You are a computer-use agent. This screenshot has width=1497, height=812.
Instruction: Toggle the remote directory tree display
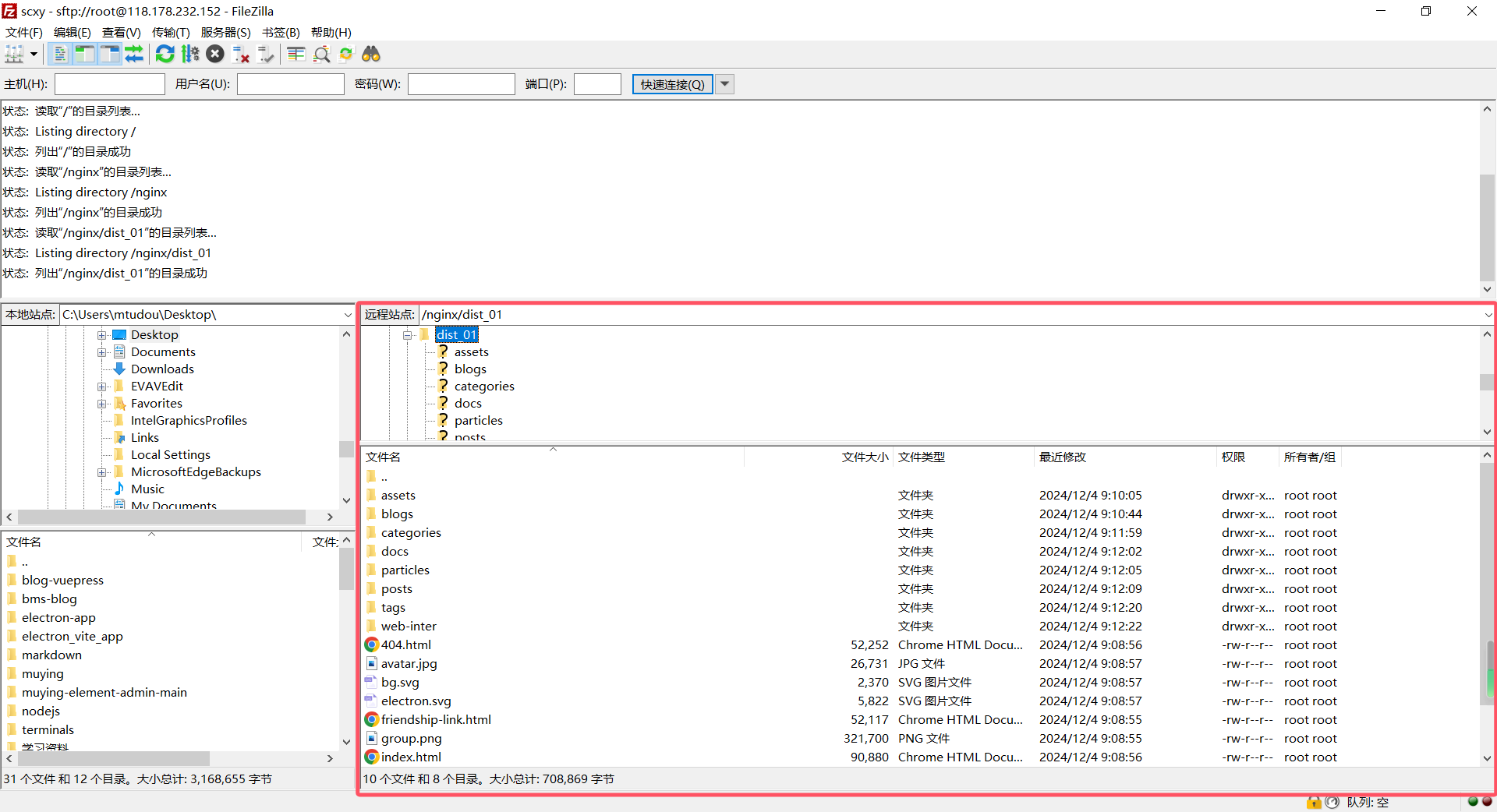[x=109, y=54]
